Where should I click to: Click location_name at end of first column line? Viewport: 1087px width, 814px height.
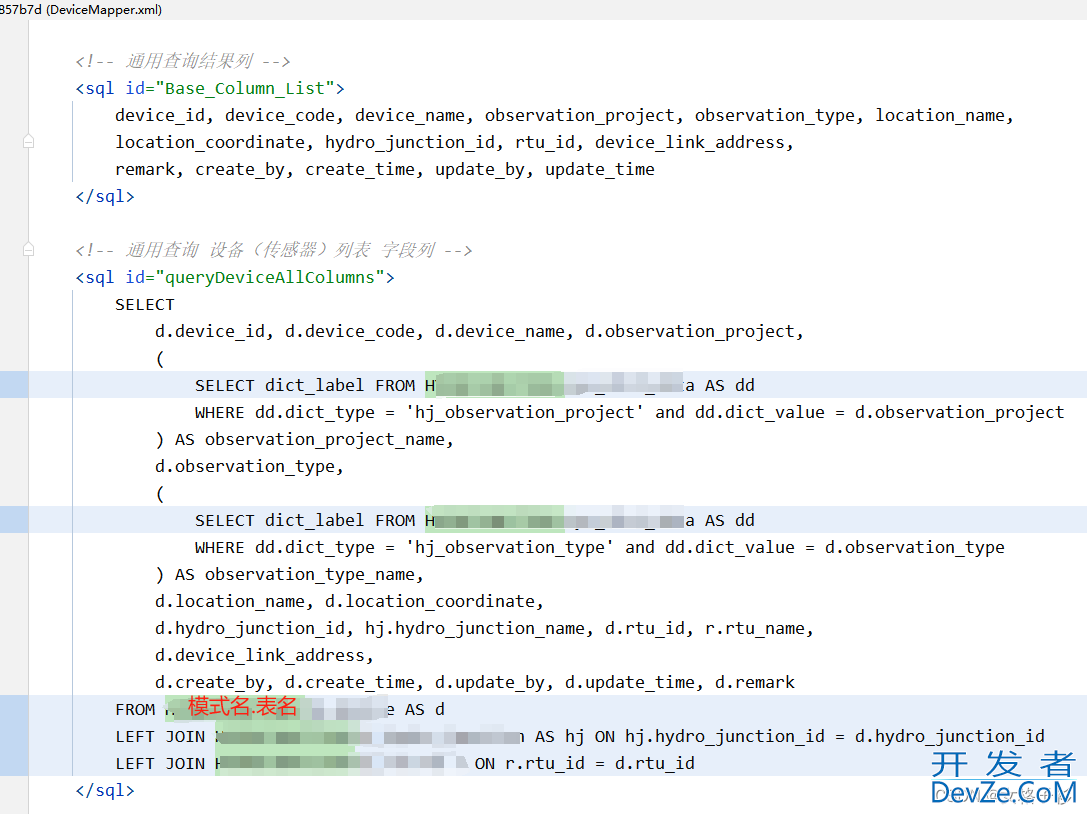[x=939, y=115]
